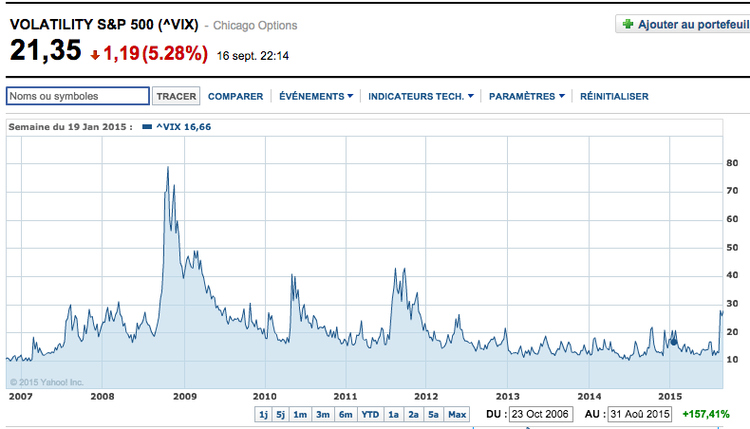Click the '+157,41%' performance value
The width and height of the screenshot is (750, 429).
coord(706,414)
